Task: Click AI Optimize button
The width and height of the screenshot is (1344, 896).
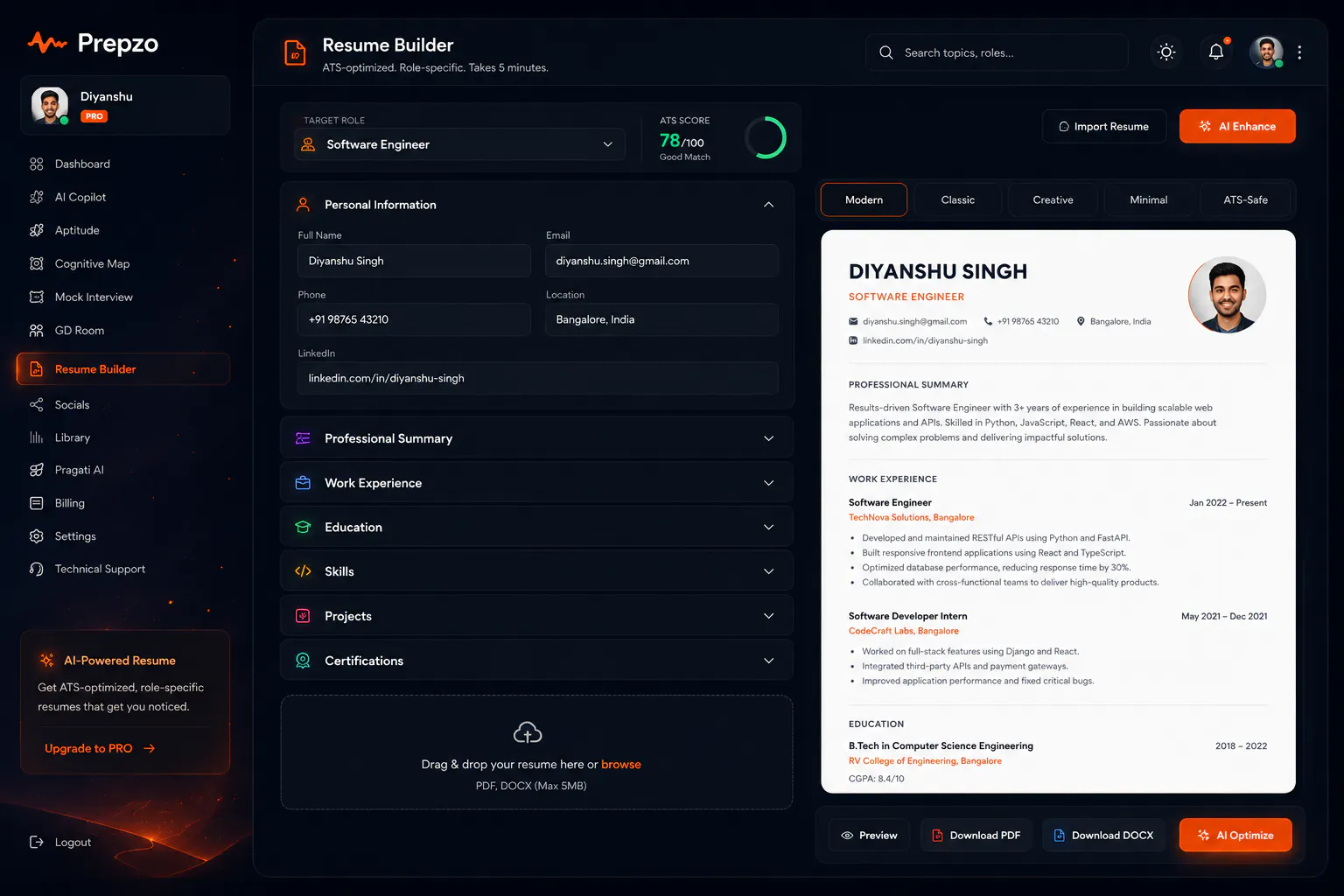Action: [x=1235, y=836]
